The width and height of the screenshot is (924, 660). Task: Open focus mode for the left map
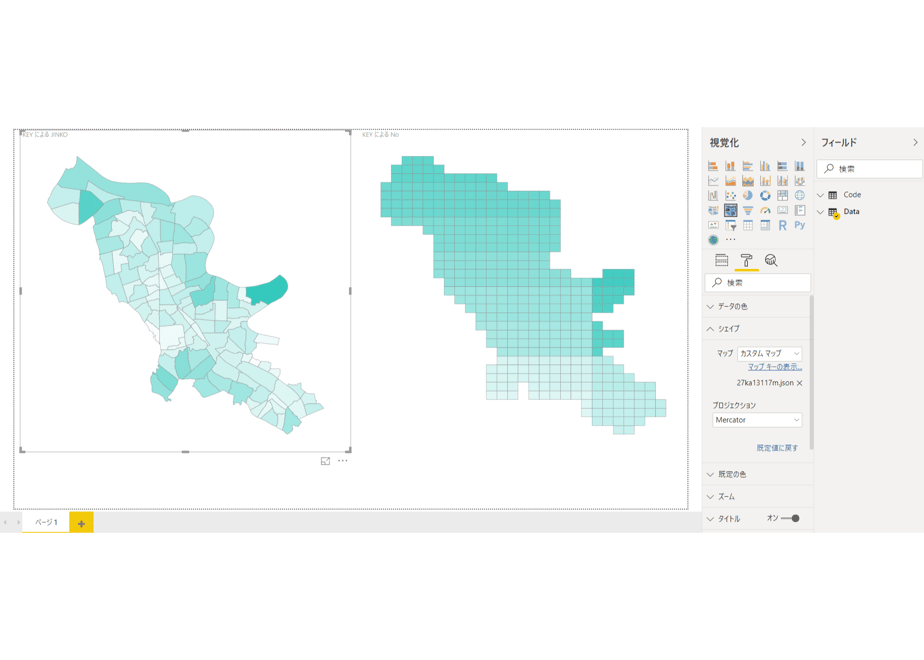point(325,461)
